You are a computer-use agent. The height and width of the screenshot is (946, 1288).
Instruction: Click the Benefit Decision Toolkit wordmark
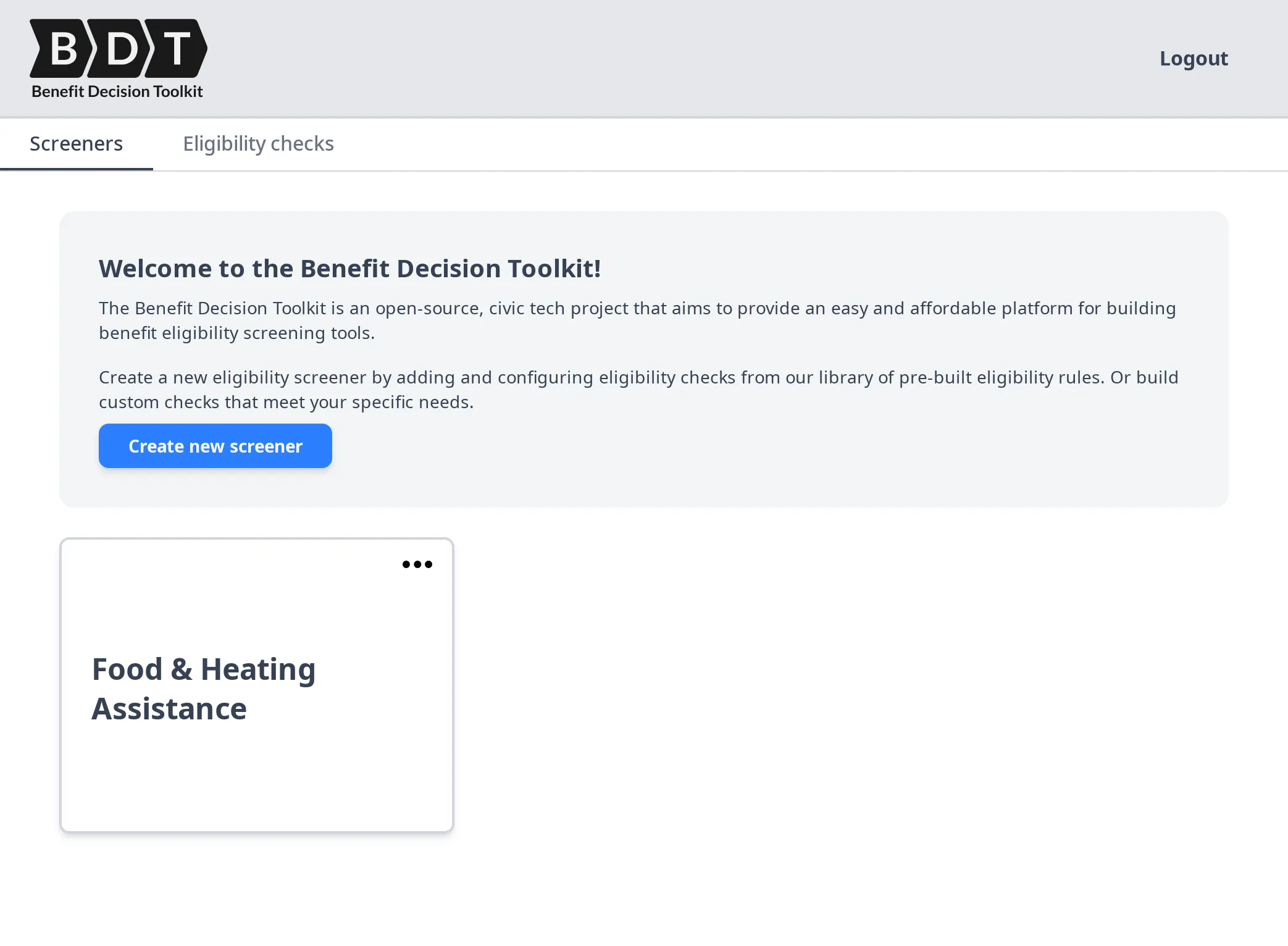point(117,91)
